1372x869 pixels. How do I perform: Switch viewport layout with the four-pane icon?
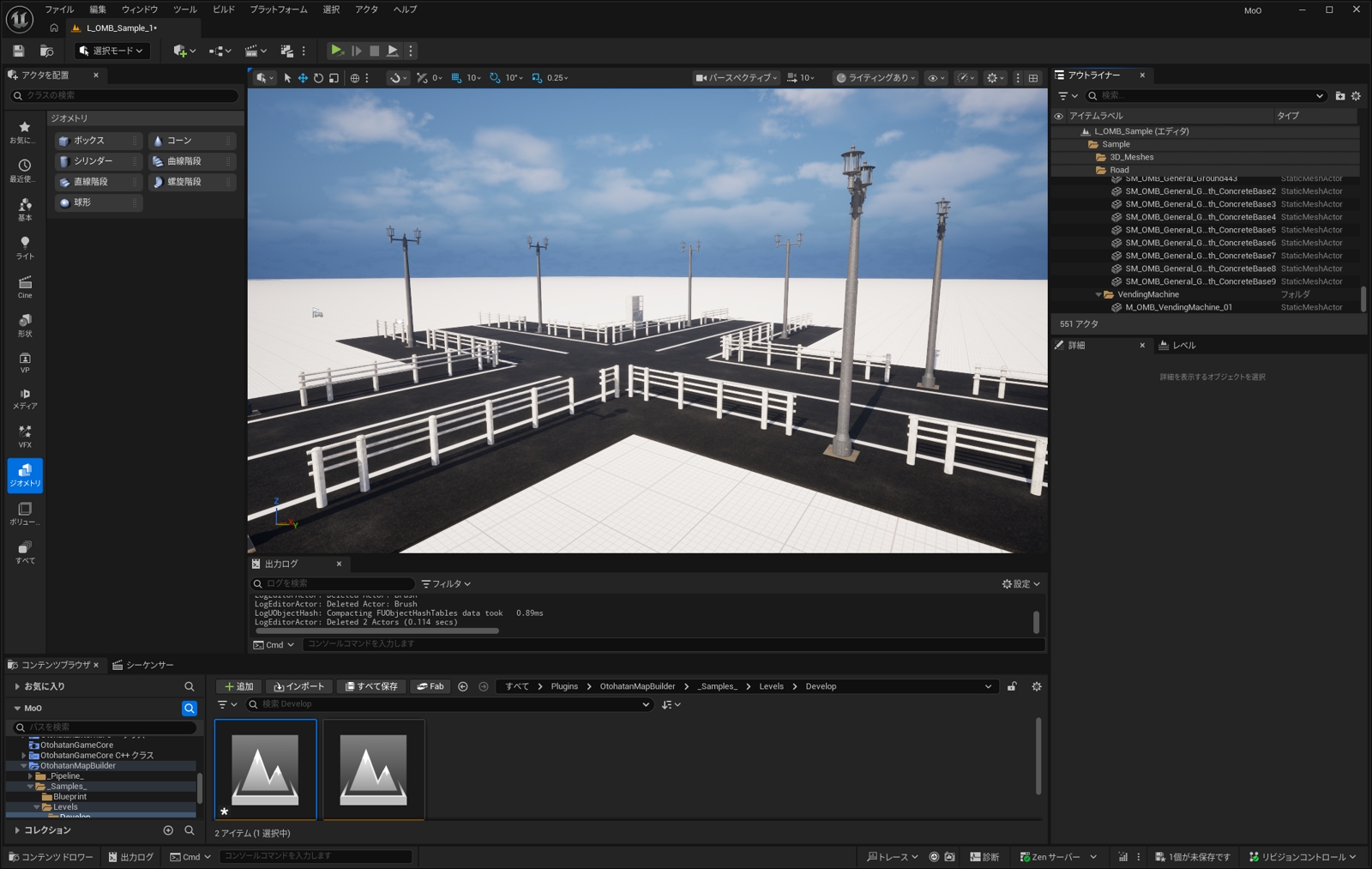click(1033, 78)
